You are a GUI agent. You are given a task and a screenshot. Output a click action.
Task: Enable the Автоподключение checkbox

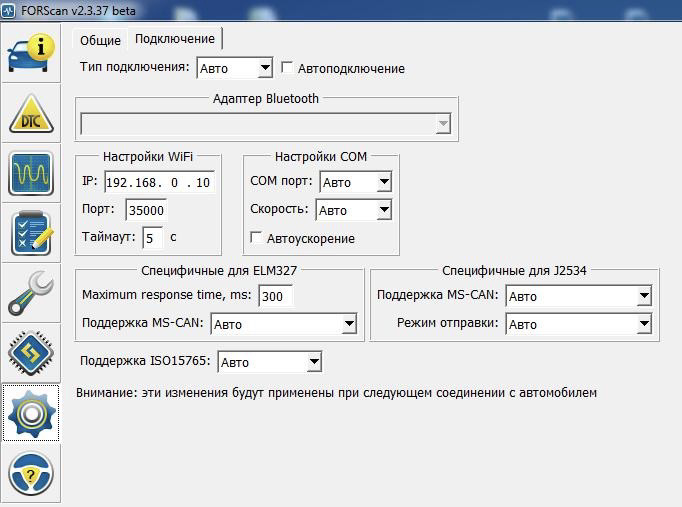287,67
